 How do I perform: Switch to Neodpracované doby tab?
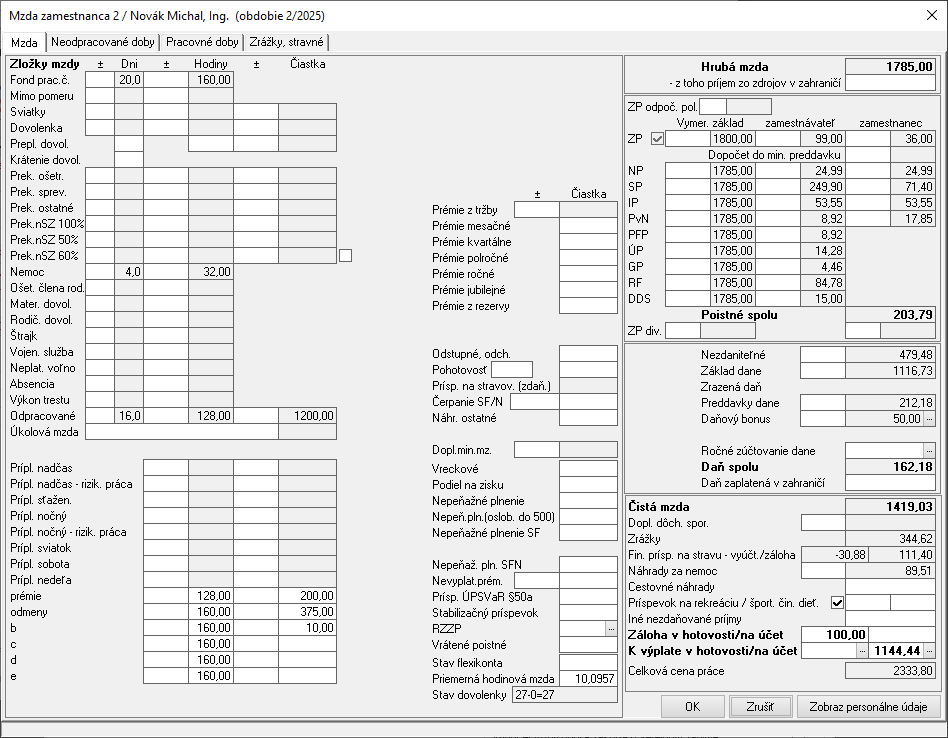(103, 42)
